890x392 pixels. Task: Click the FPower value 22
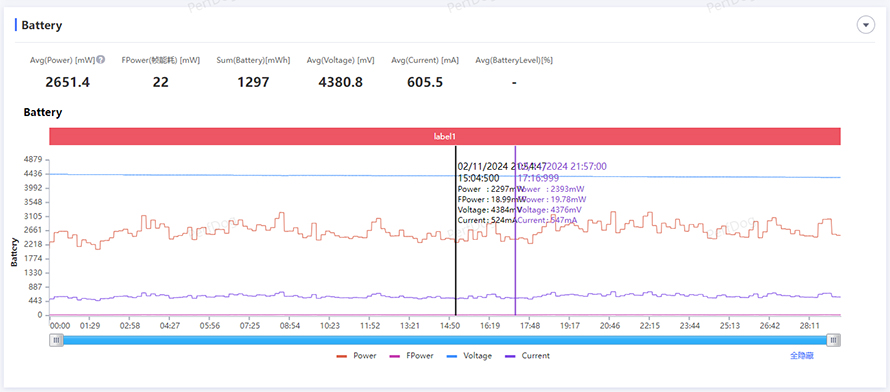coord(161,82)
